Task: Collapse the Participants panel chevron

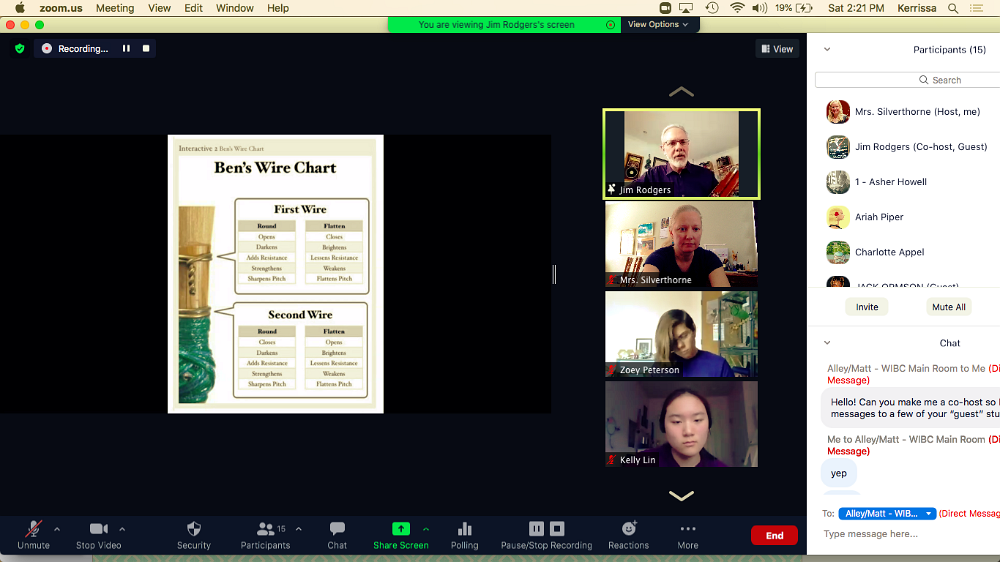Action: [x=827, y=49]
